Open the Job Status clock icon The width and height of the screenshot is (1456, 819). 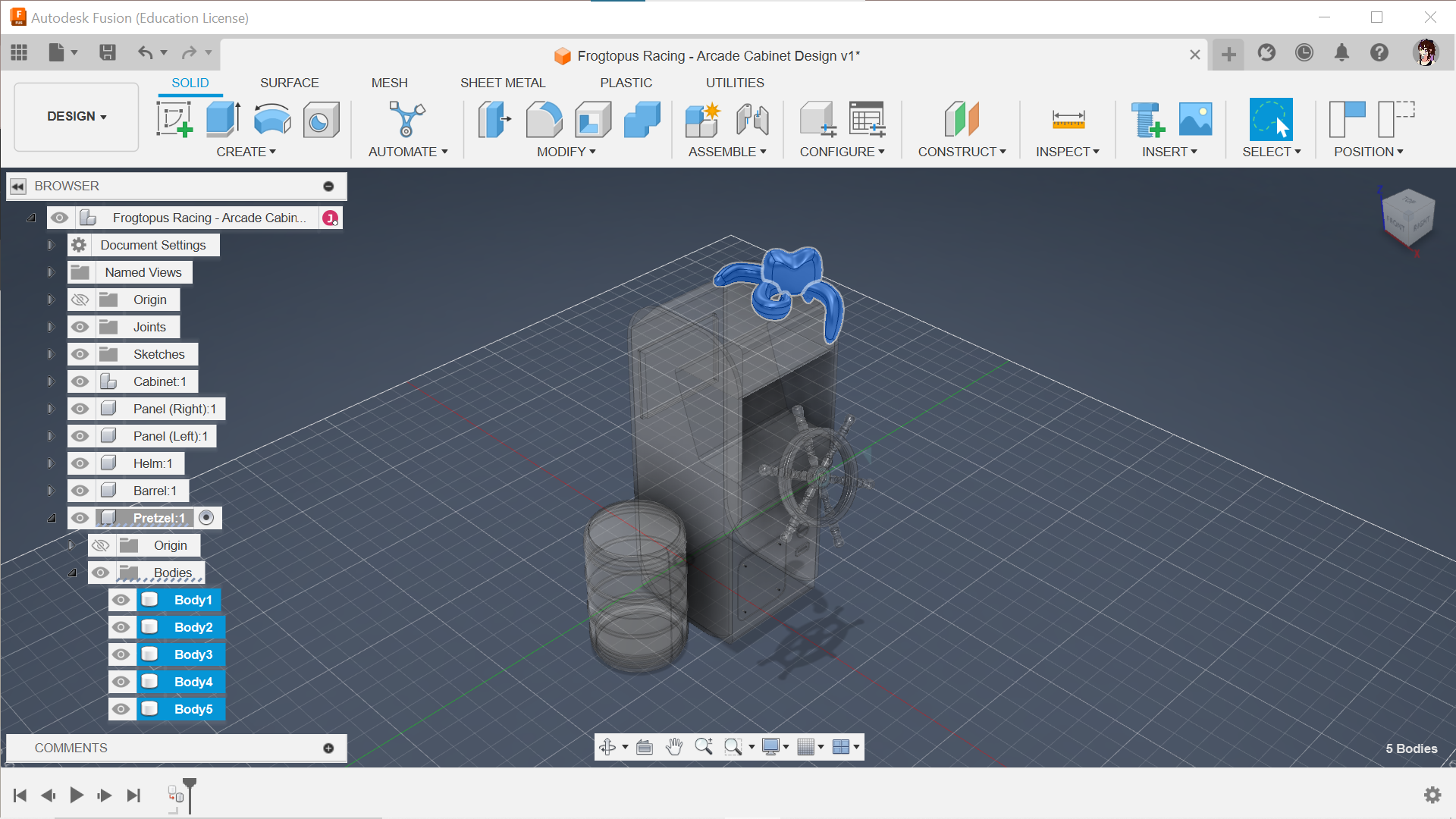[1304, 52]
